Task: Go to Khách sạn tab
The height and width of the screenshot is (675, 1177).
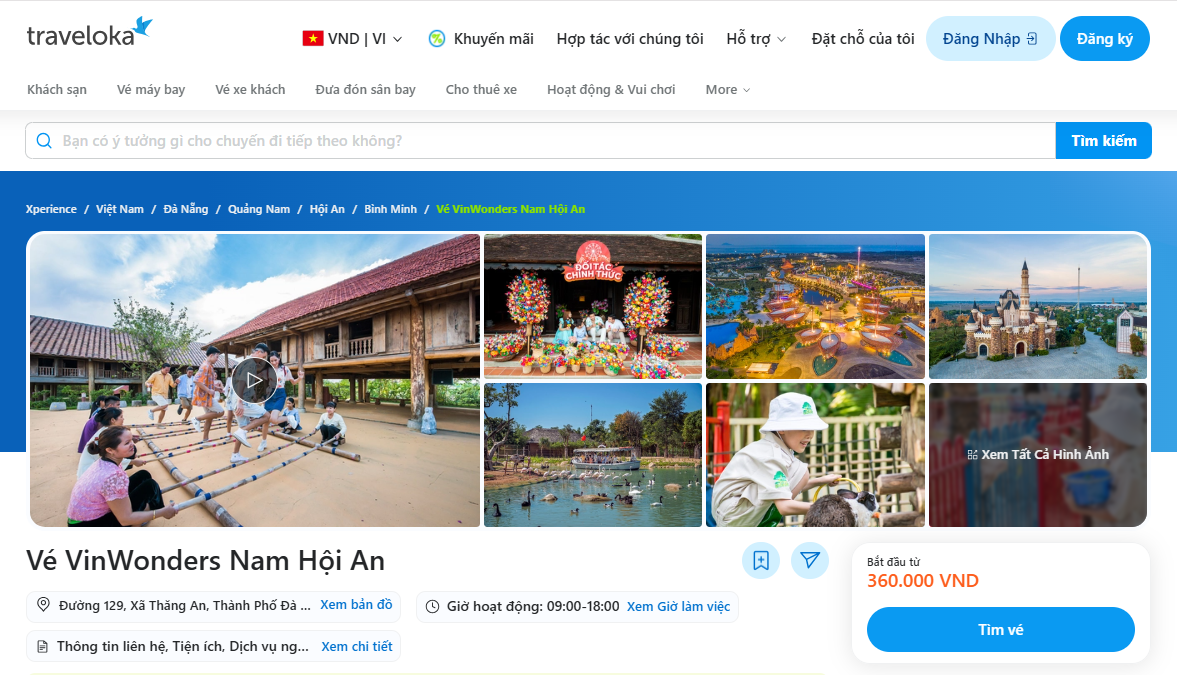Action: coord(57,89)
